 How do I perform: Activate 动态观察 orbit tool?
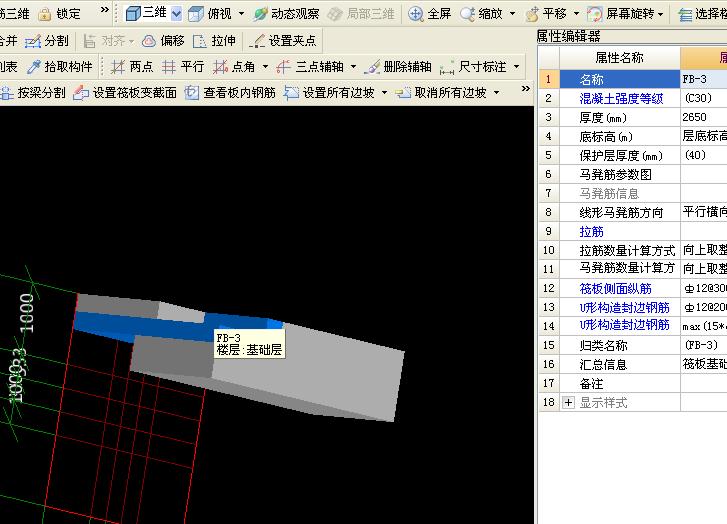286,14
